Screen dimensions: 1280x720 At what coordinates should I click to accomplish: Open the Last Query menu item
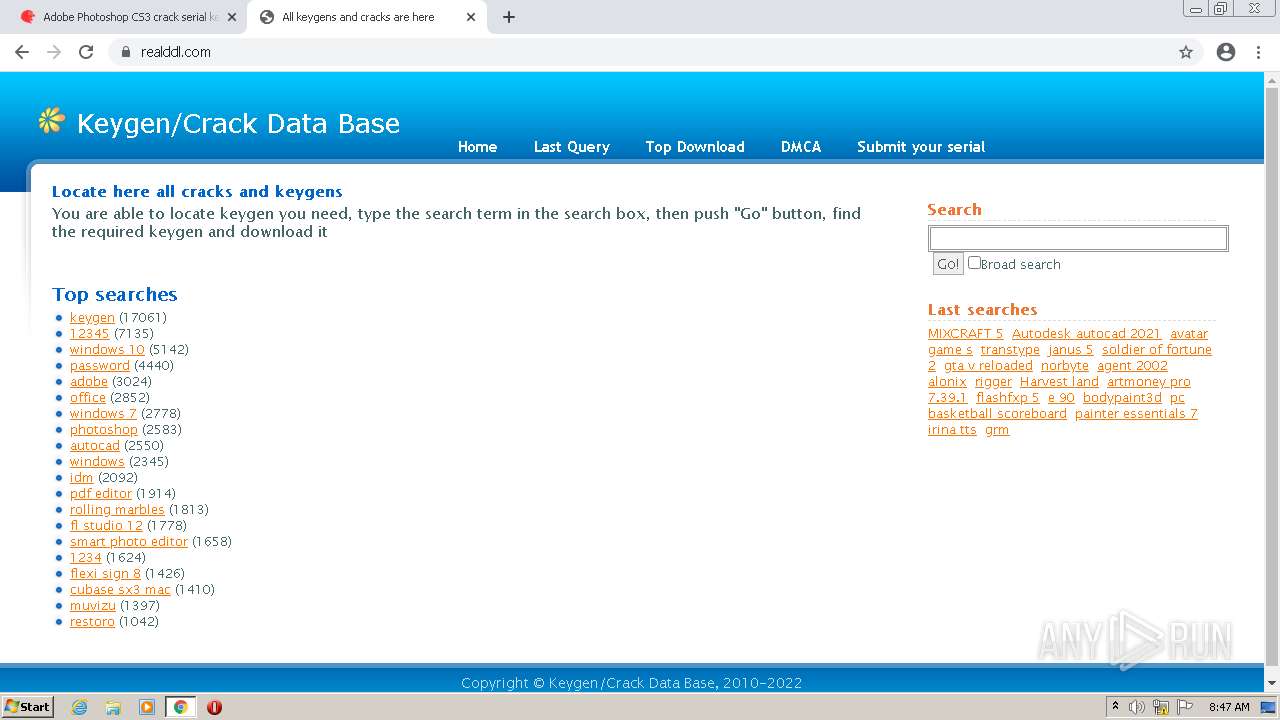click(x=571, y=147)
